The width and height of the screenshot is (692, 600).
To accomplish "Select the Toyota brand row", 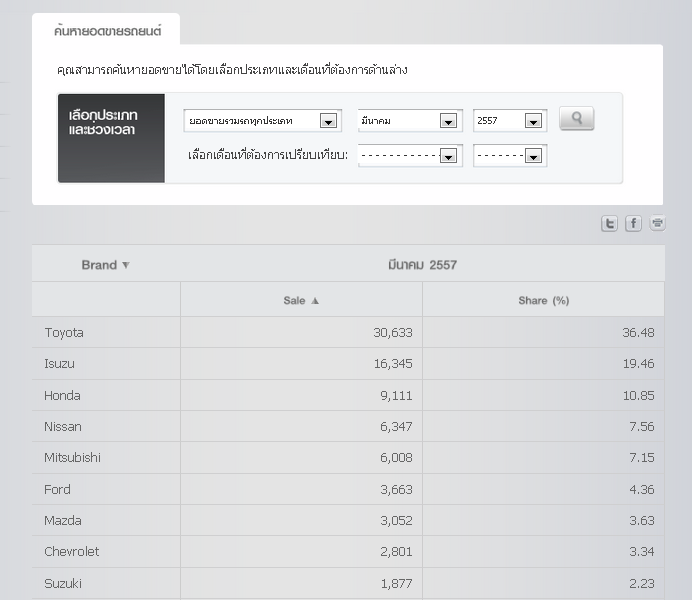I will pos(64,332).
